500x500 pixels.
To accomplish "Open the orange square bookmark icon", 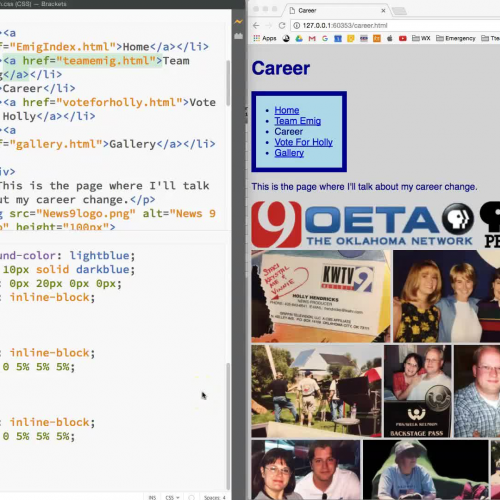I will pyautogui.click(x=377, y=38).
